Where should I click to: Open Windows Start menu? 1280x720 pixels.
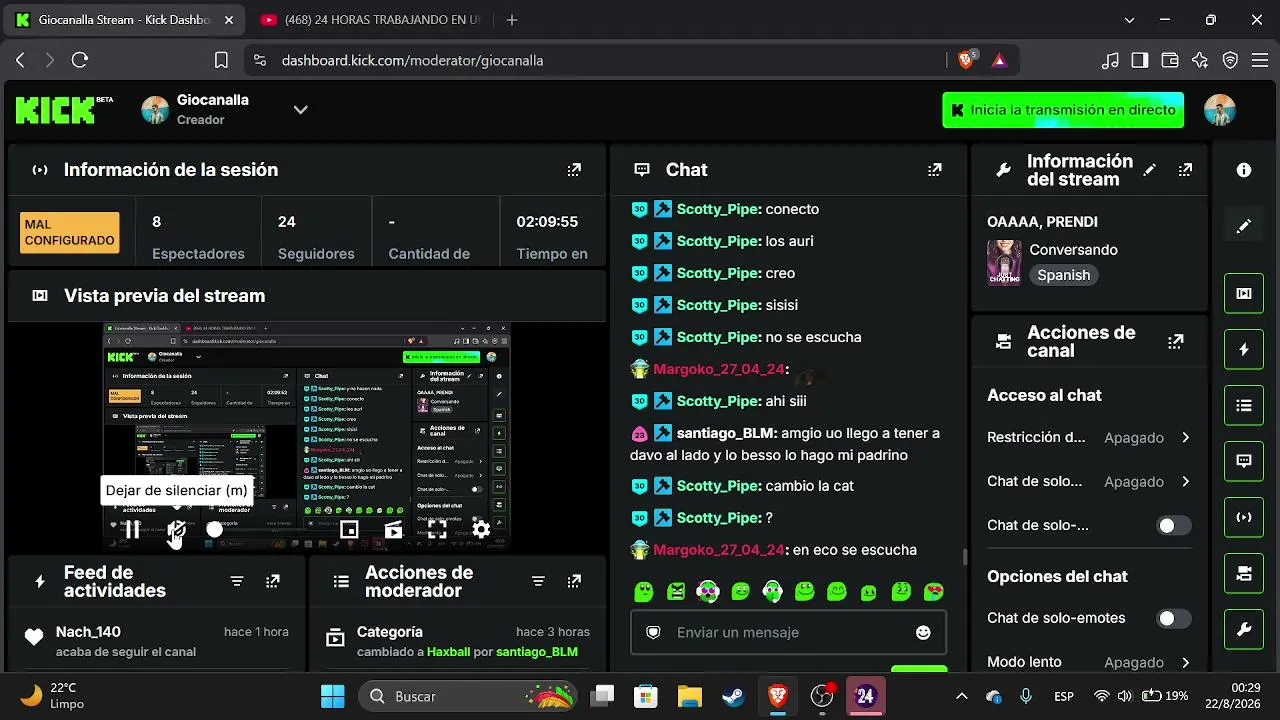[333, 696]
